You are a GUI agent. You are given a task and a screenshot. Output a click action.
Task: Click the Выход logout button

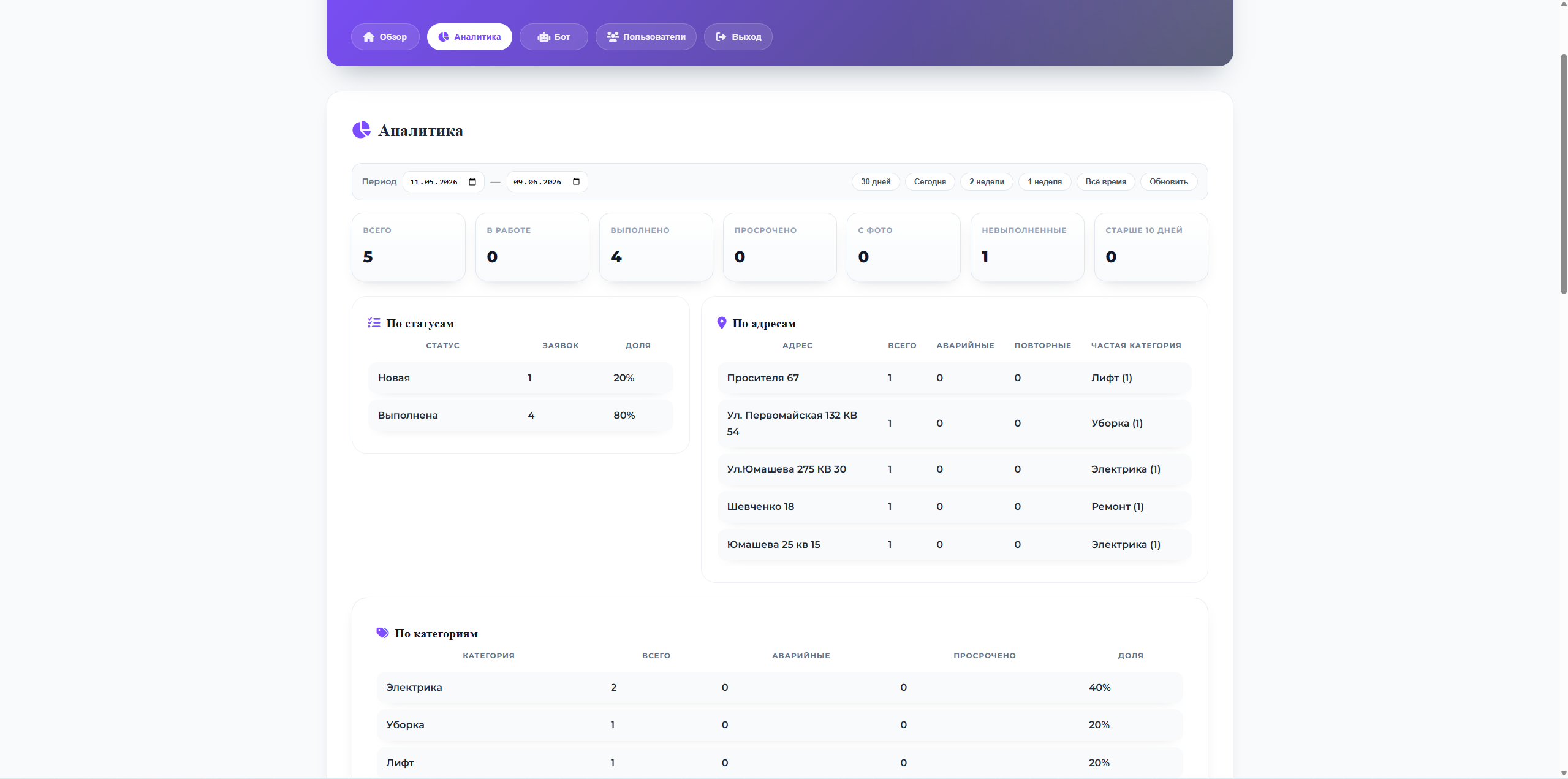[x=738, y=37]
